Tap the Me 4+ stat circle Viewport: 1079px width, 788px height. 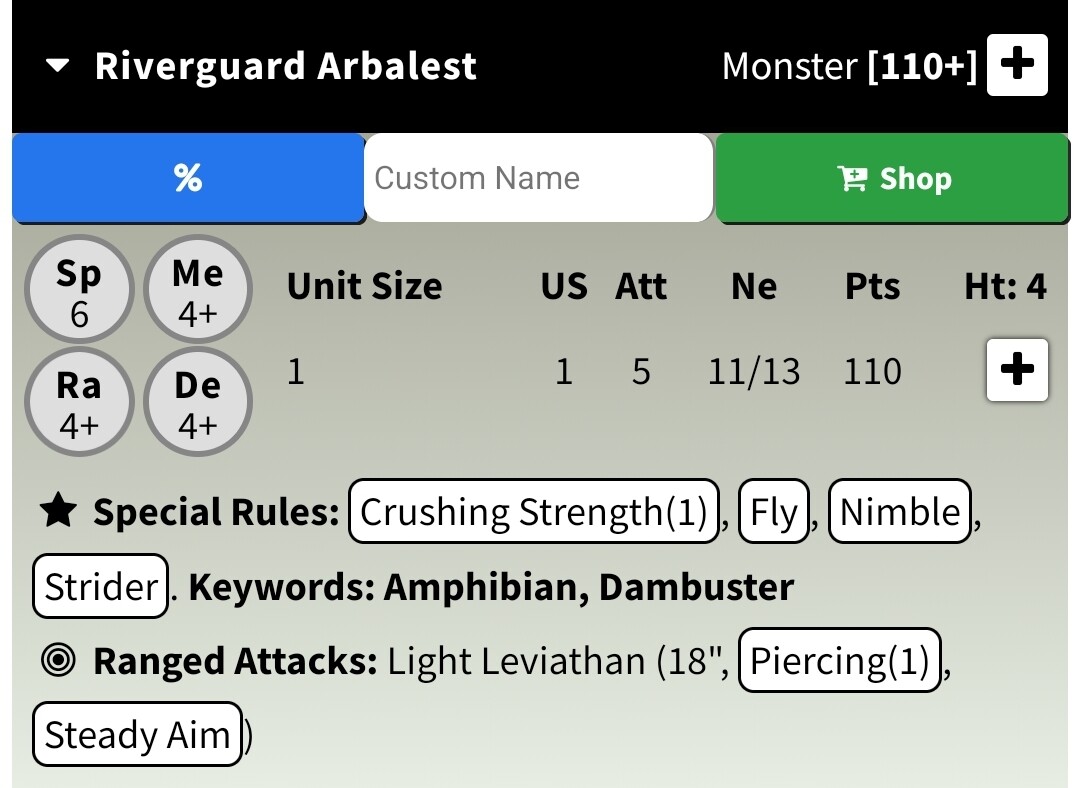click(x=198, y=291)
